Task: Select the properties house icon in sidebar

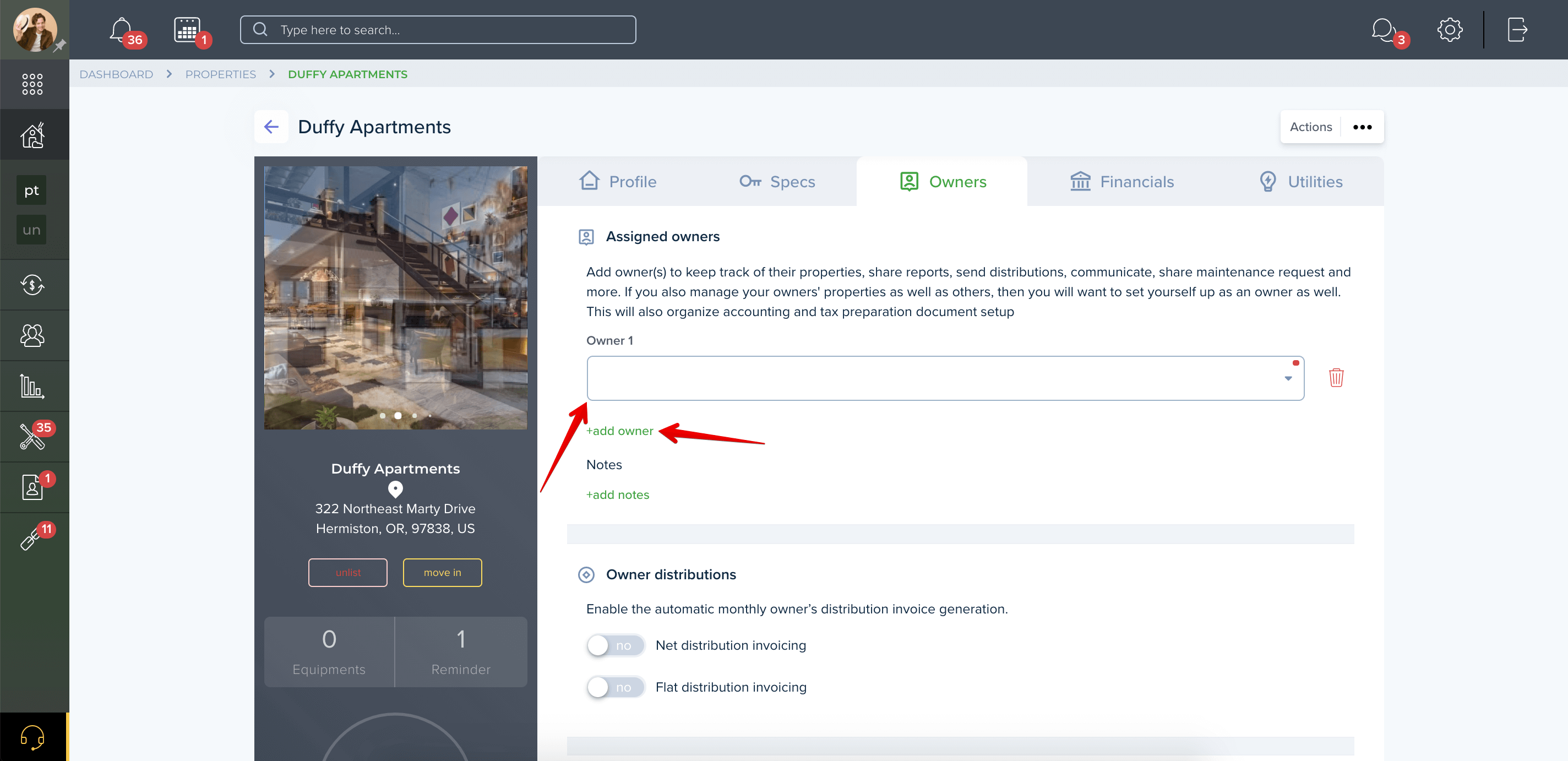Action: 32,134
